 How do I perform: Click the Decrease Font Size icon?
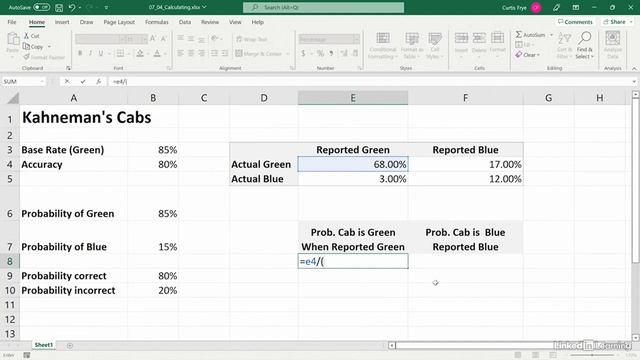click(x=164, y=39)
